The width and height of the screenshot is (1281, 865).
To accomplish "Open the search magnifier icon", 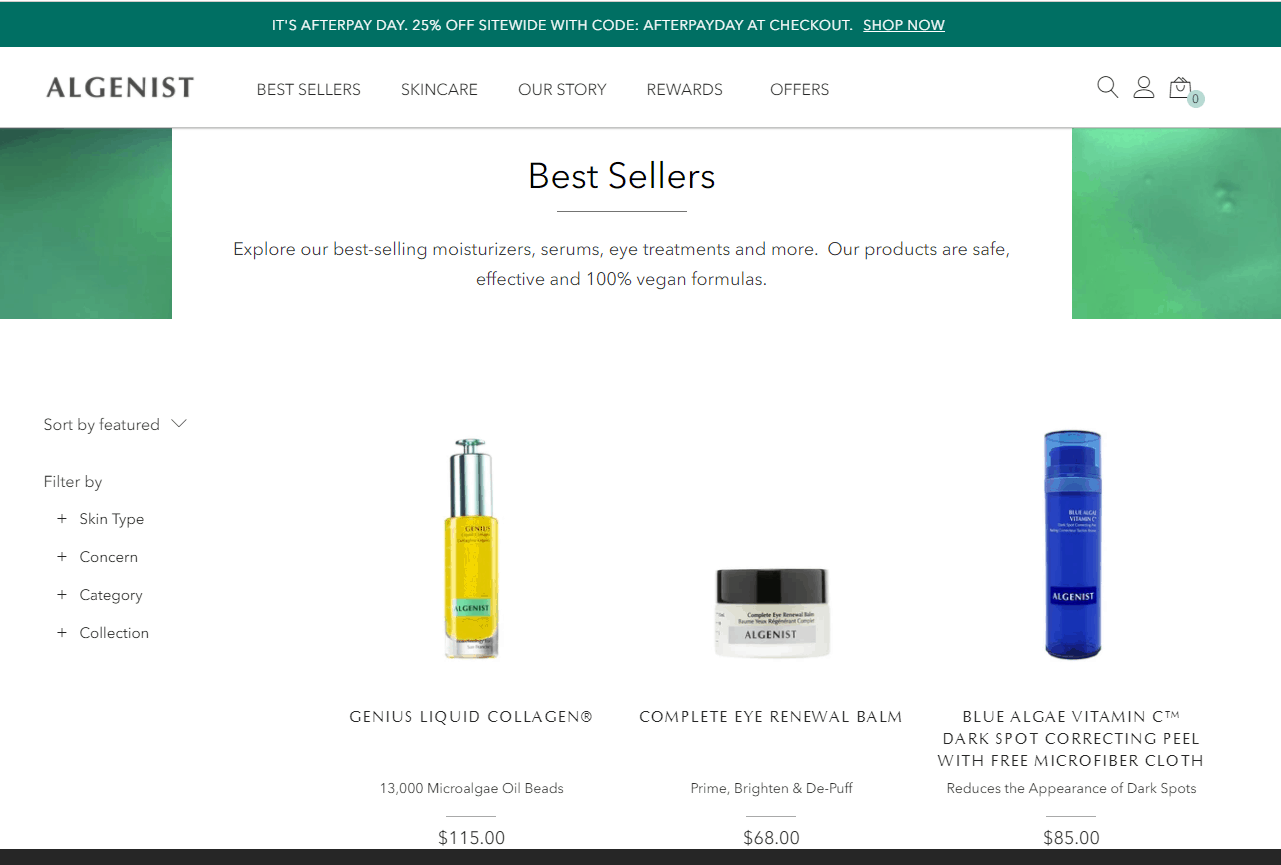I will tap(1107, 87).
